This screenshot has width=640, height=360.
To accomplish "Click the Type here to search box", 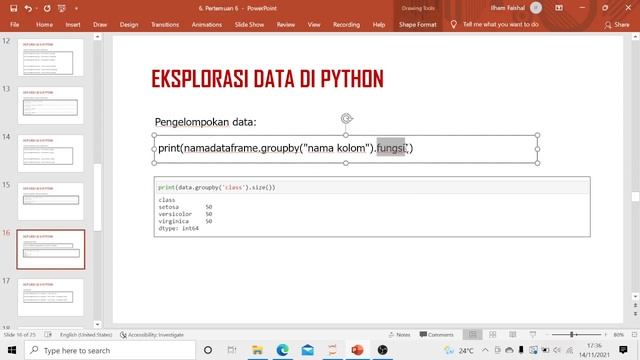I will coord(109,350).
